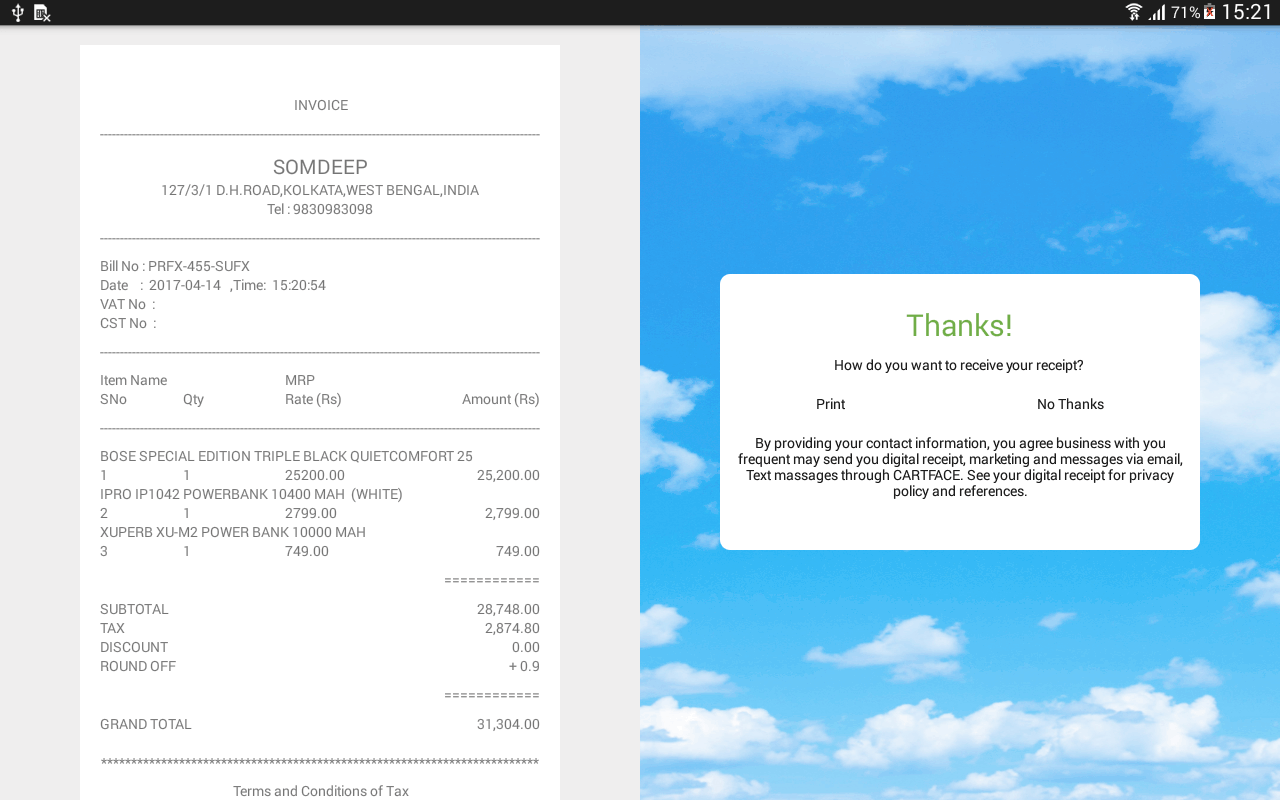
Task: Tap Terms and Conditions of Tax text
Action: coord(321,791)
